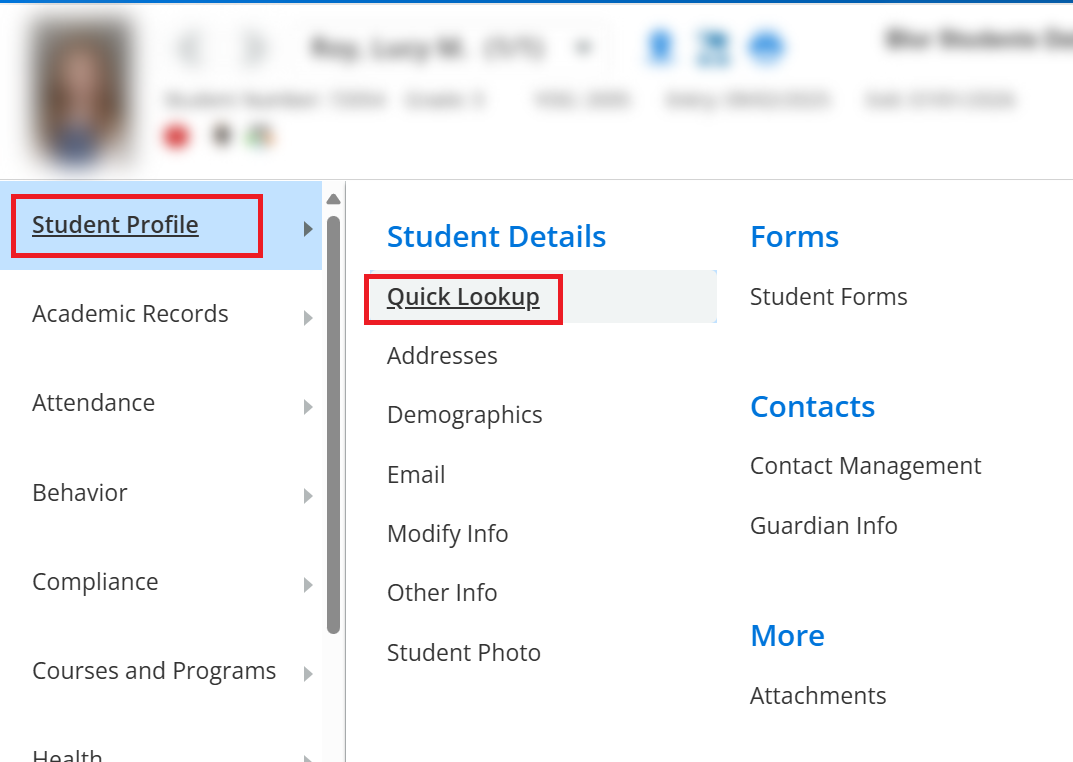Click the first blue icon after student name
1073x762 pixels.
(660, 47)
